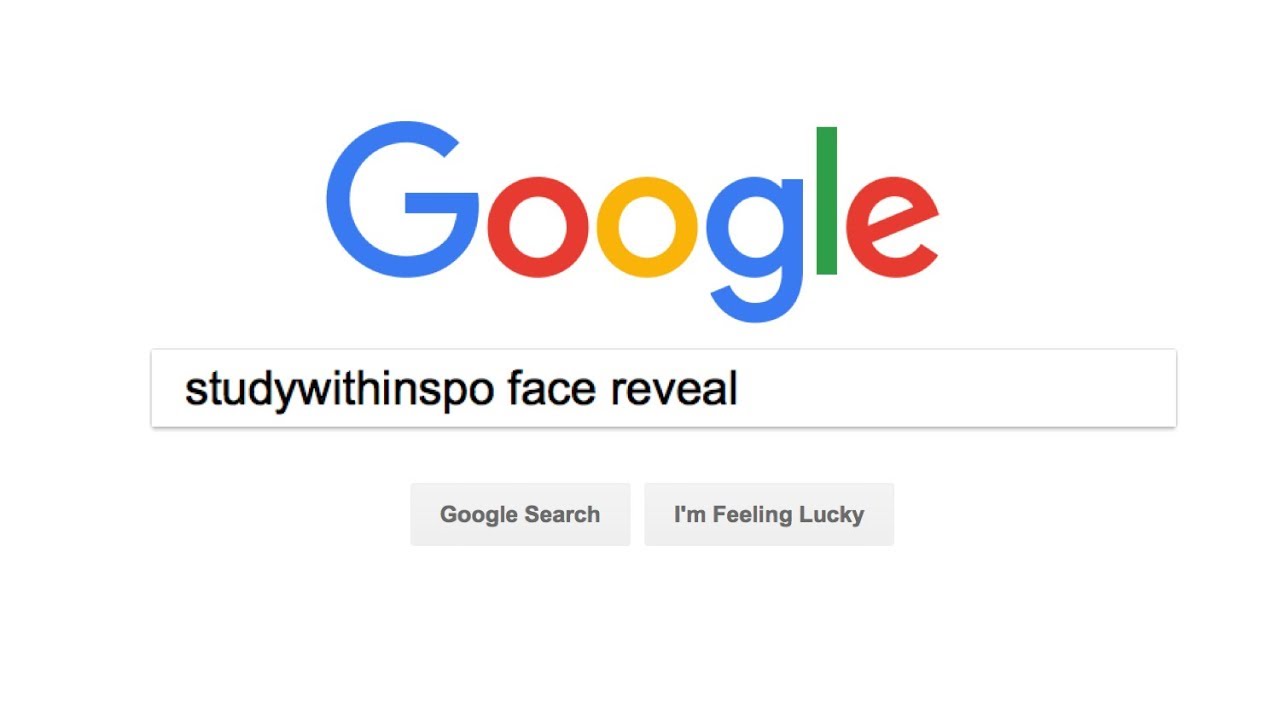The image size is (1280, 720).
Task: Click the green letter l in logo
Action: coord(827,200)
